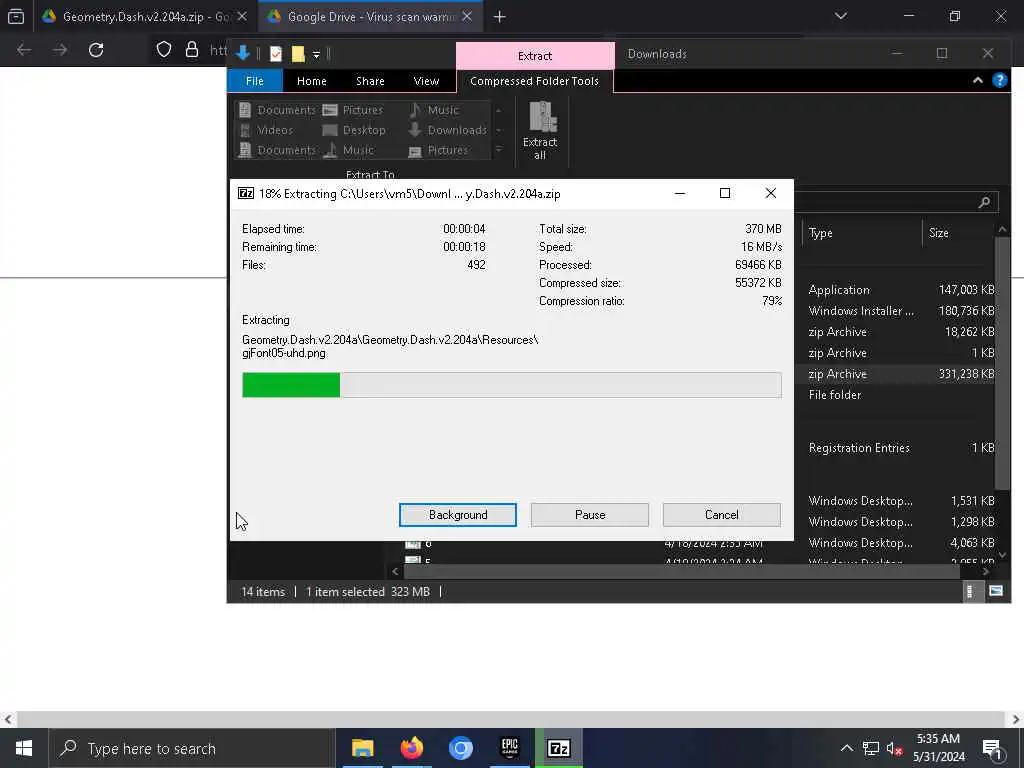Click the tracking protection shield icon
1024x768 pixels.
(x=164, y=50)
